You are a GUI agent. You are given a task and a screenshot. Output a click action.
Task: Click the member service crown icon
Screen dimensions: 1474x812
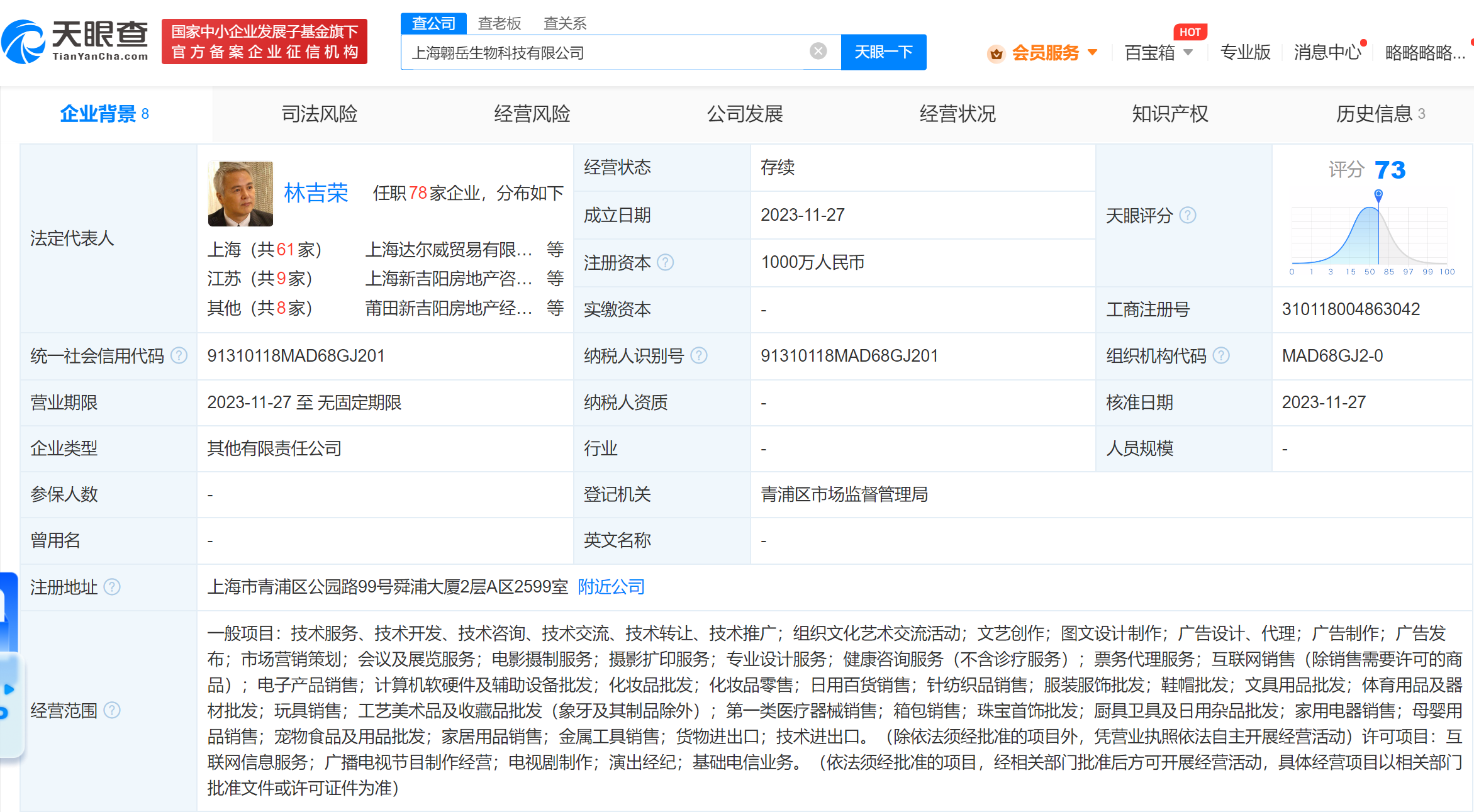996,53
